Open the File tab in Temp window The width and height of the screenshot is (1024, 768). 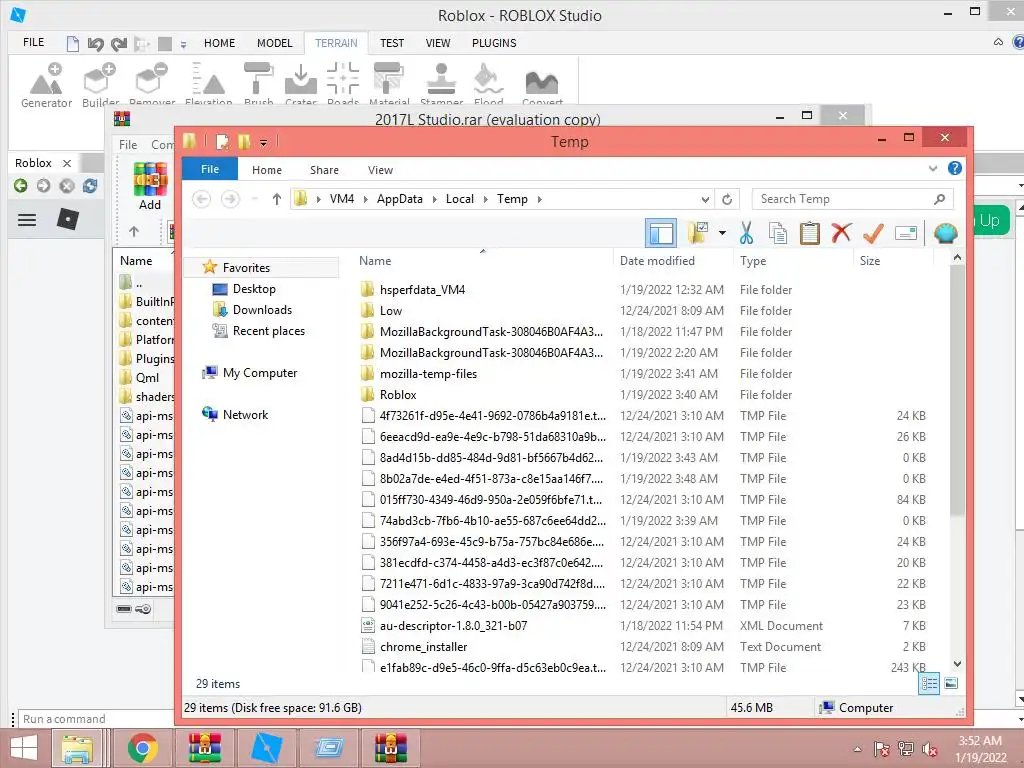point(210,169)
